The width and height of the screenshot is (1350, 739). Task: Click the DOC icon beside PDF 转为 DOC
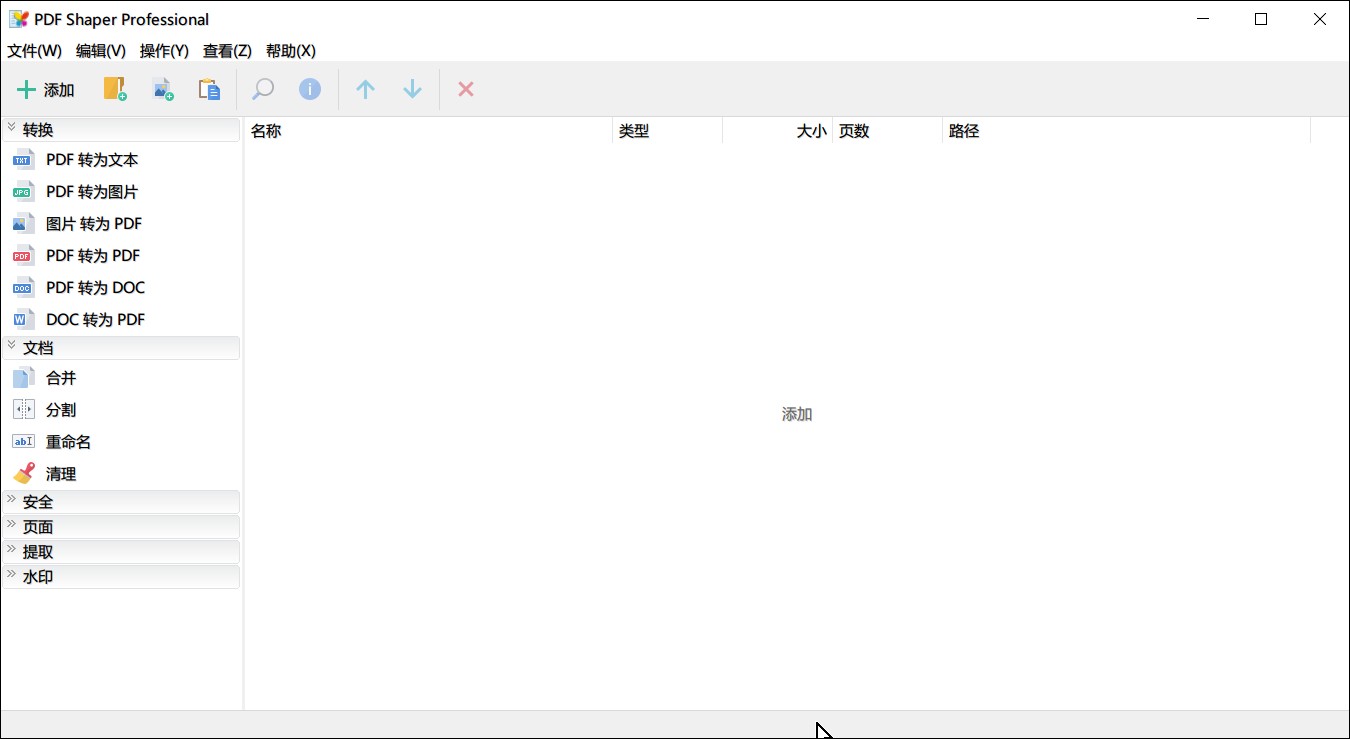[23, 288]
